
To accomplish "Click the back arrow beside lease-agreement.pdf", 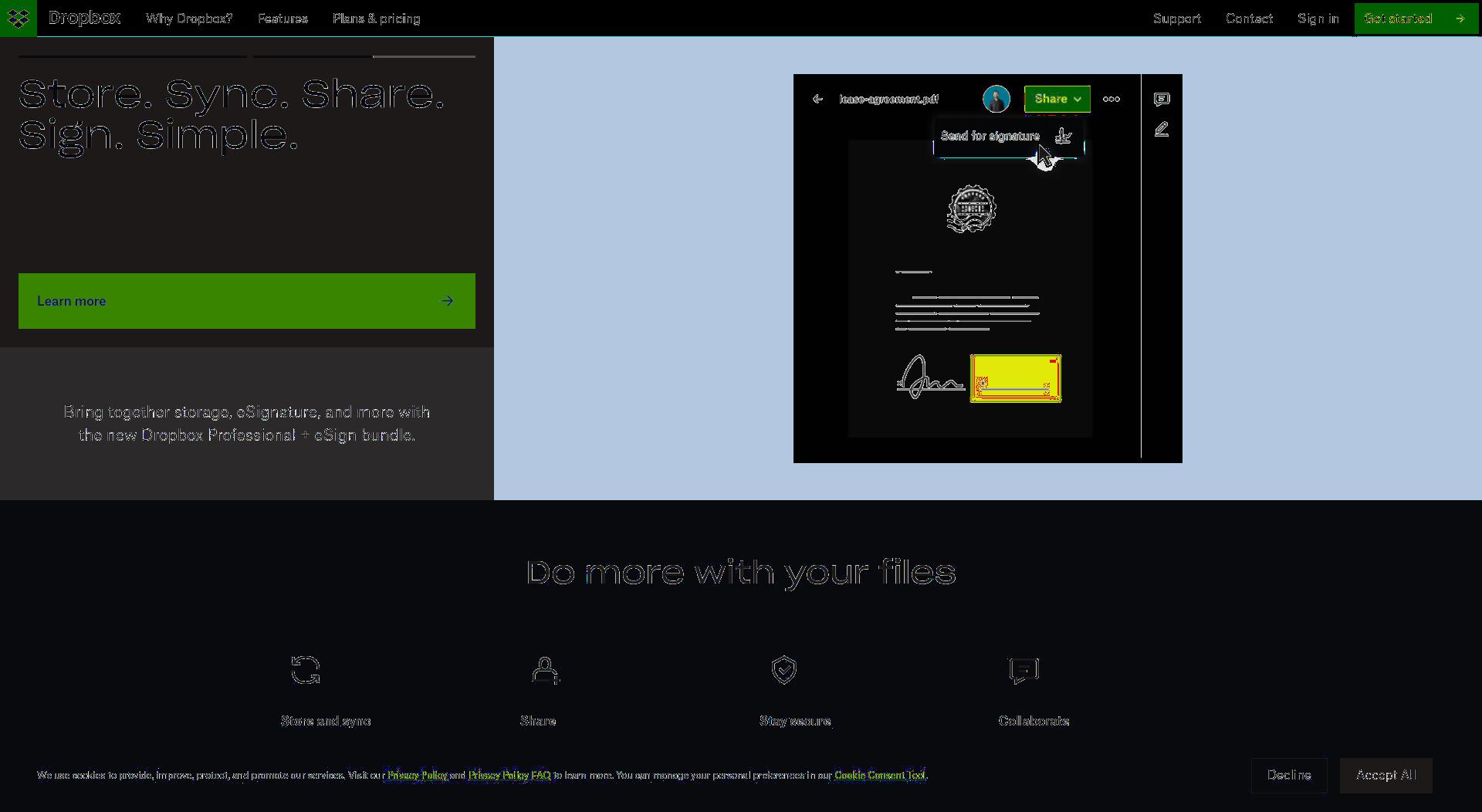I will tap(817, 99).
